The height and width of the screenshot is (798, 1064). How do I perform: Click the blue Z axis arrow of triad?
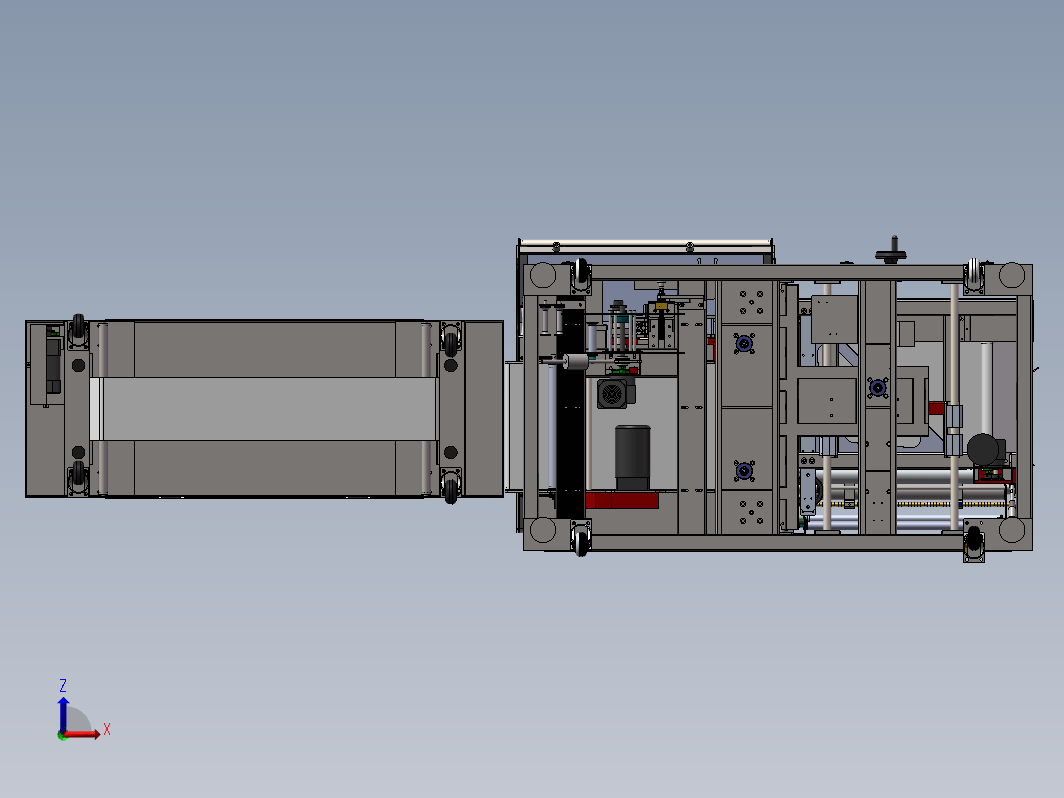click(x=63, y=714)
